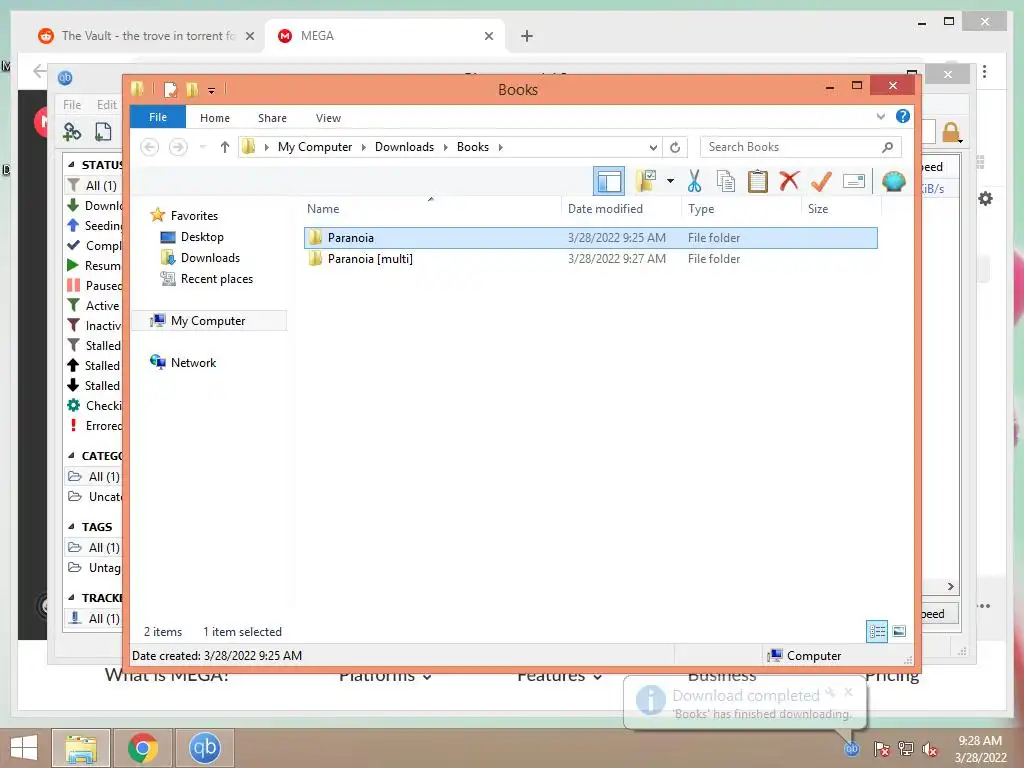Open Chrome from the taskbar
The height and width of the screenshot is (768, 1024).
[x=142, y=748]
